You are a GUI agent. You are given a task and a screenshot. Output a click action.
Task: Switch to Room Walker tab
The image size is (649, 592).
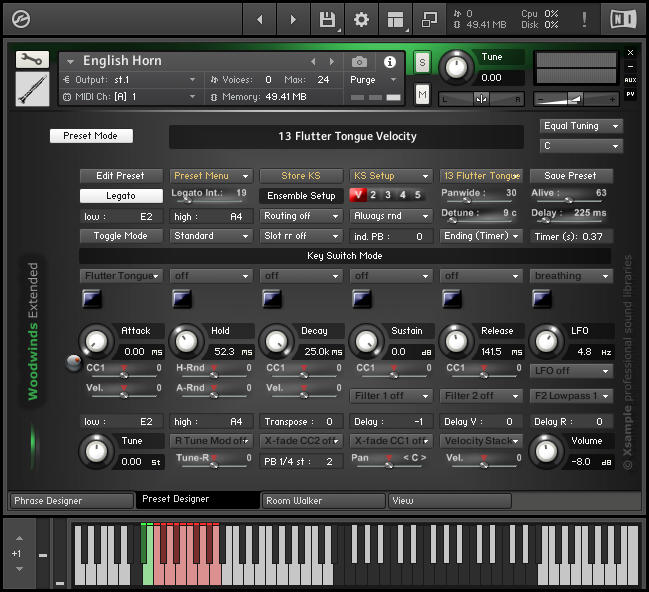(x=324, y=501)
